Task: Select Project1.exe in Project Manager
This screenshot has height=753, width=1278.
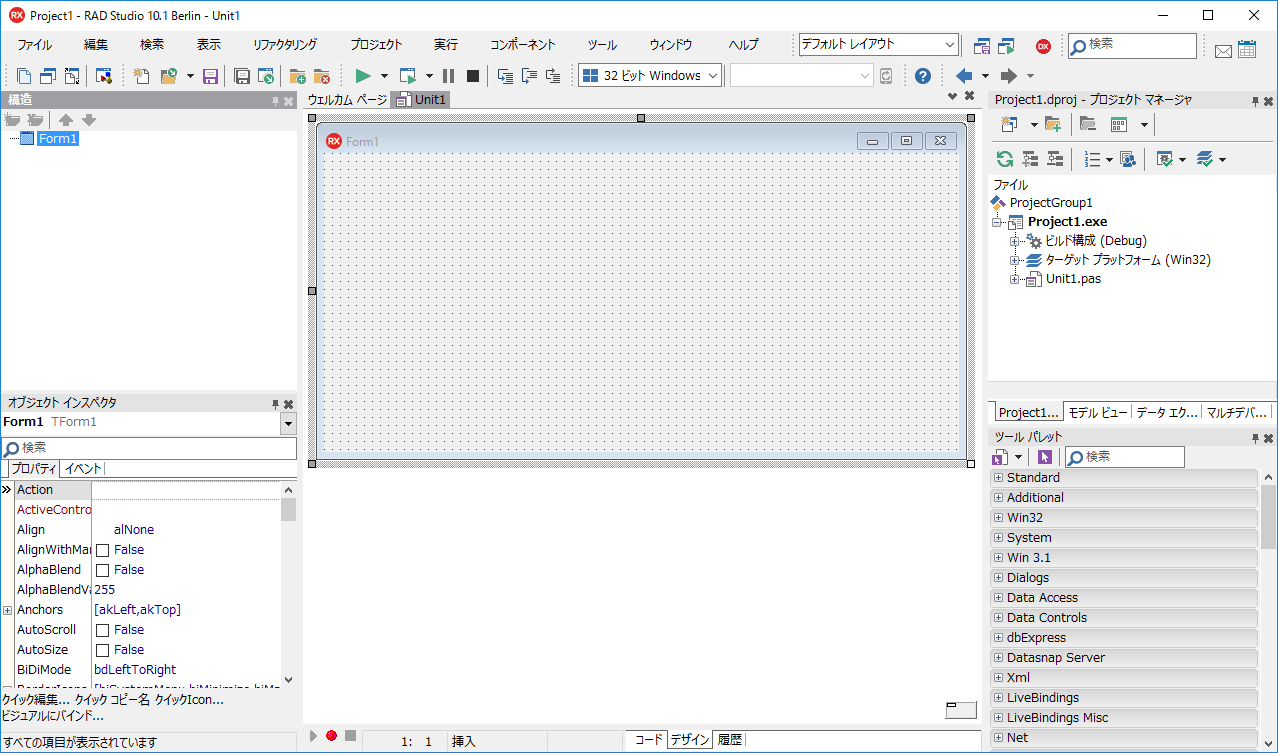Action: pyautogui.click(x=1067, y=222)
